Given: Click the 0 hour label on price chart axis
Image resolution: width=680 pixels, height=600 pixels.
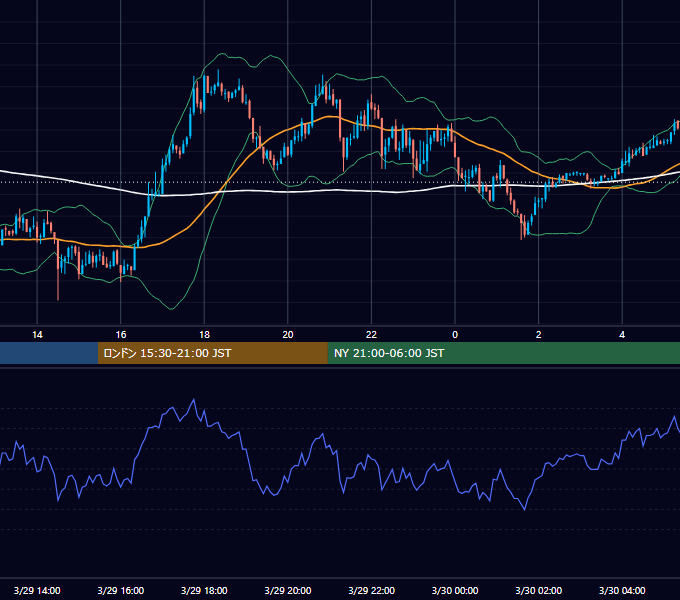Looking at the screenshot, I should [x=455, y=335].
